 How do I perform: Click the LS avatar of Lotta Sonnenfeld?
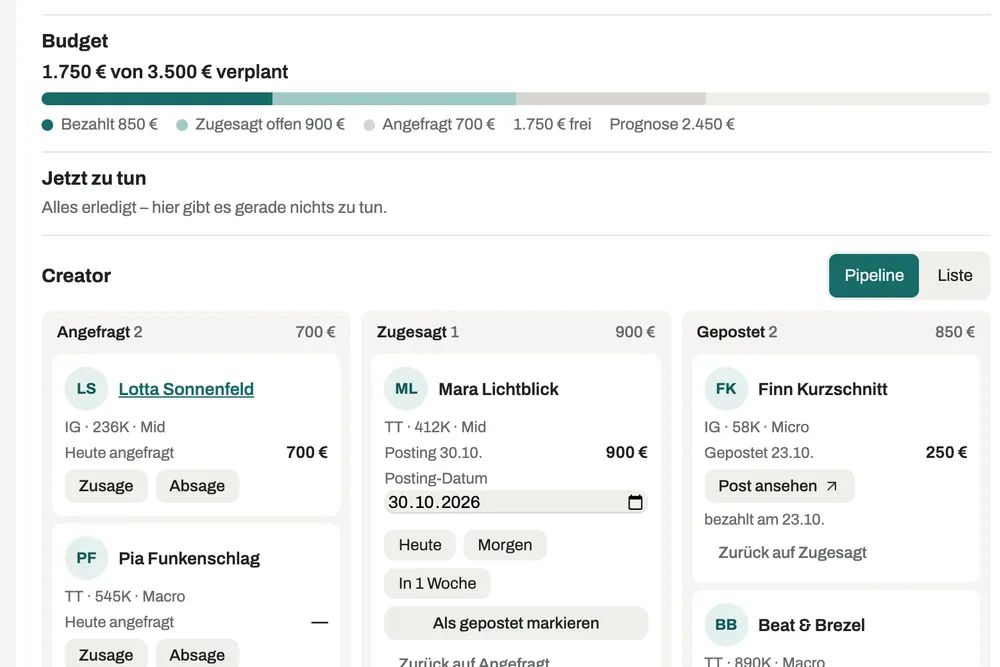(x=86, y=388)
